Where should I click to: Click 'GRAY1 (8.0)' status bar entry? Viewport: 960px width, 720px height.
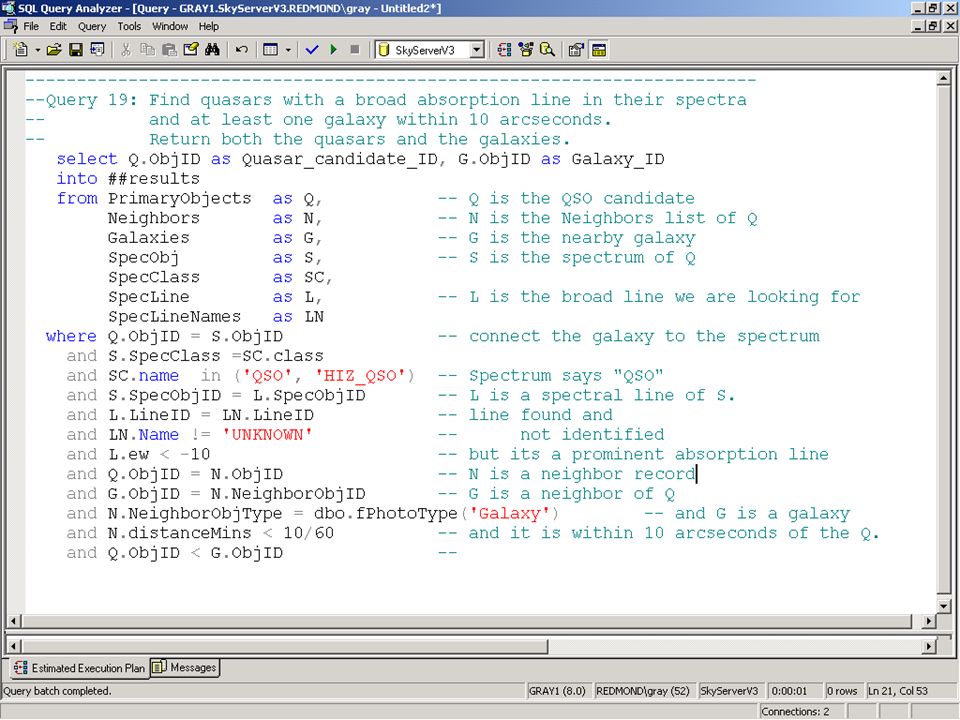pos(557,691)
